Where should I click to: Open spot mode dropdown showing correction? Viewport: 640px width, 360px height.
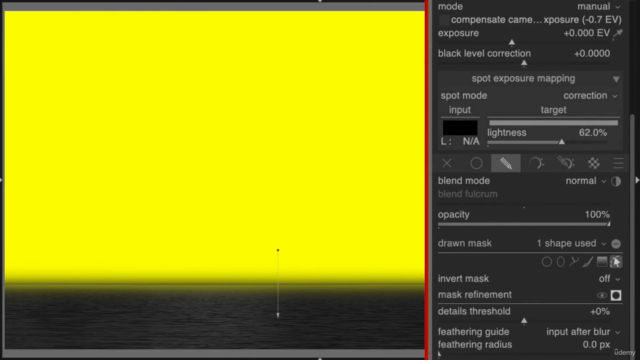tap(590, 96)
